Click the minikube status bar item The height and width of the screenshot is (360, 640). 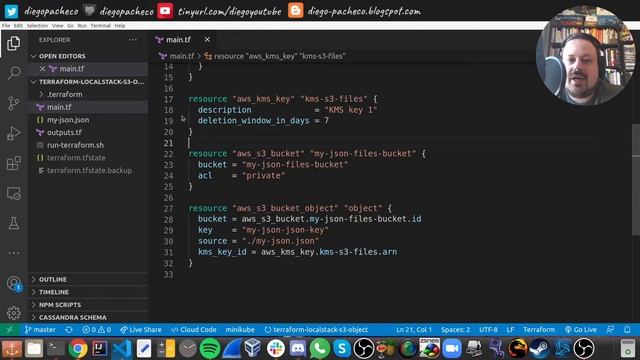pos(240,329)
